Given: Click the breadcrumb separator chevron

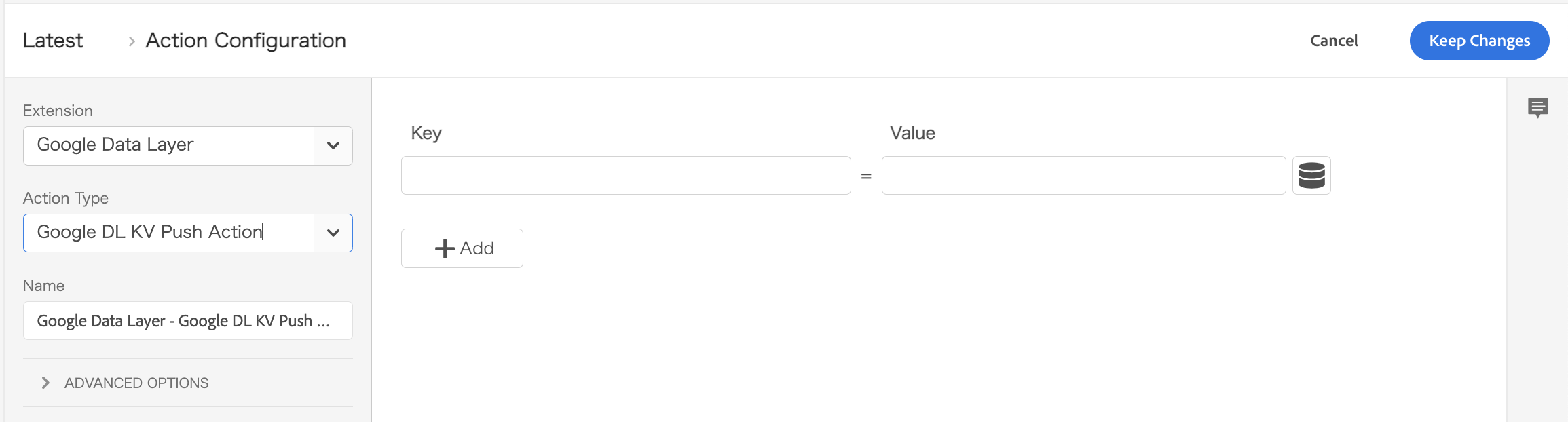Looking at the screenshot, I should (132, 41).
